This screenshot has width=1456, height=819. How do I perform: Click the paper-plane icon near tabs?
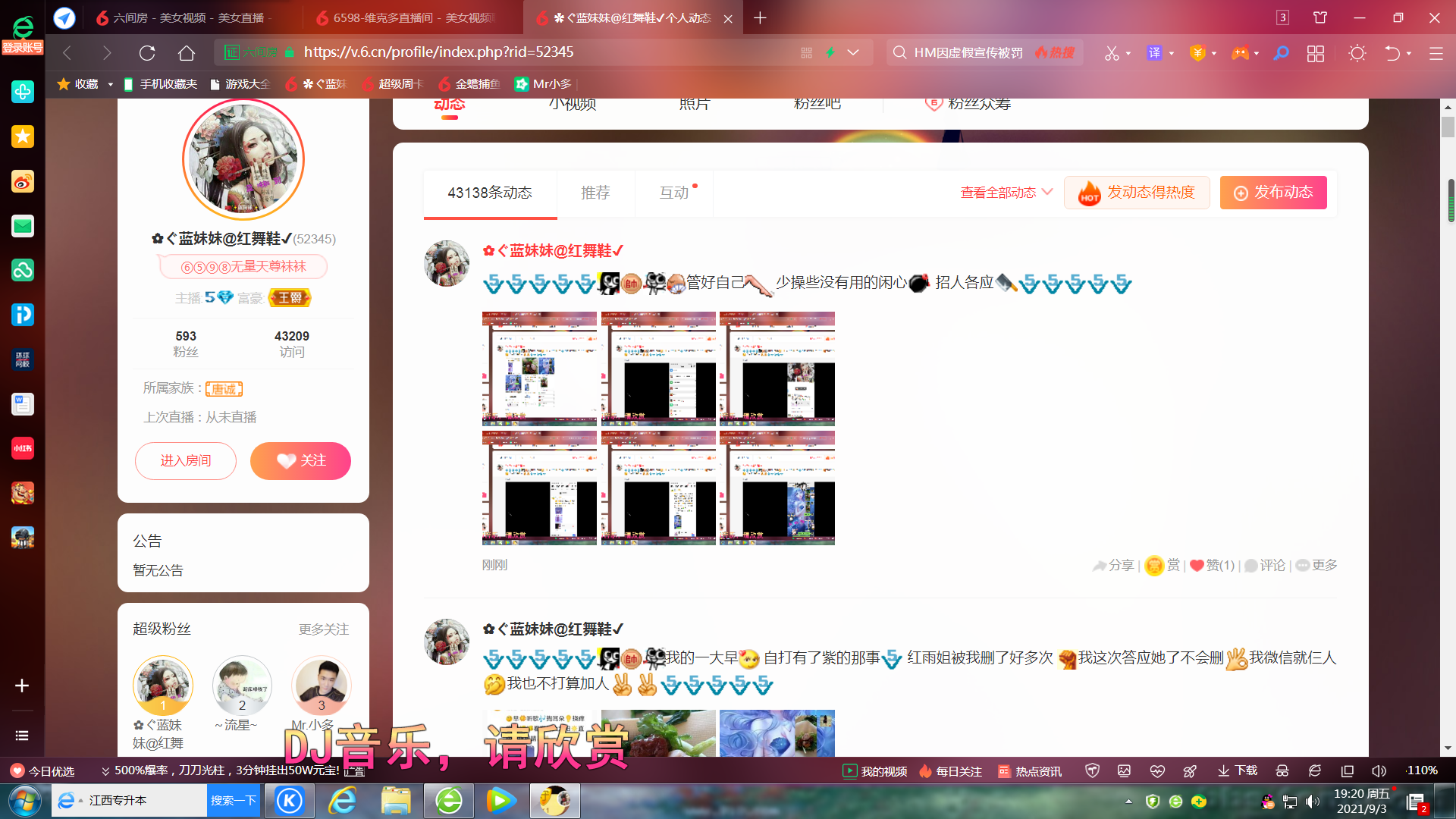pyautogui.click(x=64, y=17)
